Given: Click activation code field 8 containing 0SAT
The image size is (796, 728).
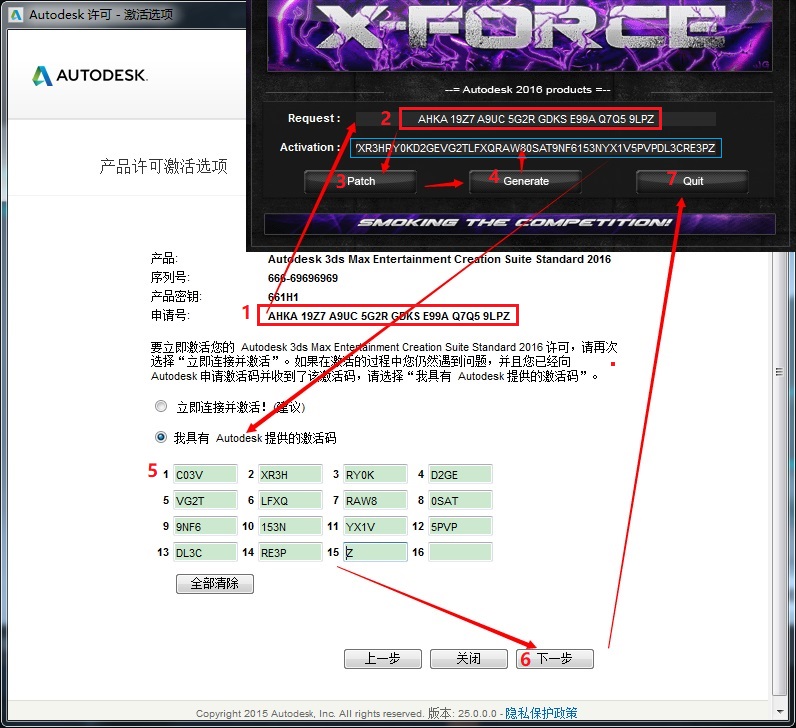Looking at the screenshot, I should pyautogui.click(x=460, y=500).
